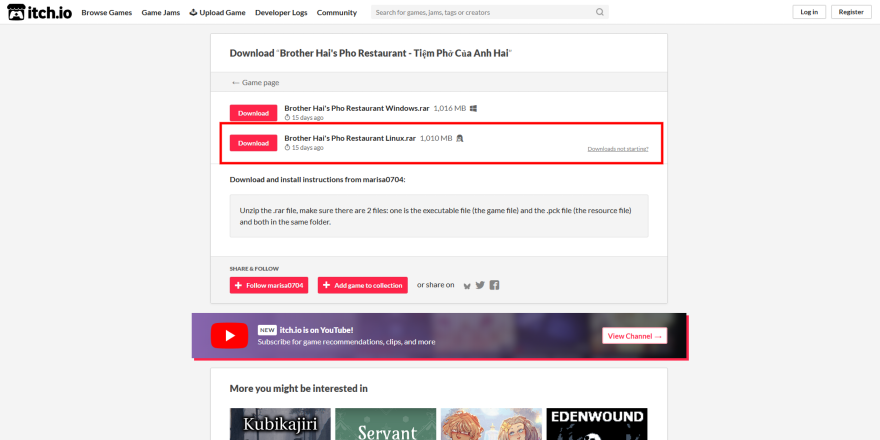
Task: Click the search magnifier icon
Action: point(599,13)
